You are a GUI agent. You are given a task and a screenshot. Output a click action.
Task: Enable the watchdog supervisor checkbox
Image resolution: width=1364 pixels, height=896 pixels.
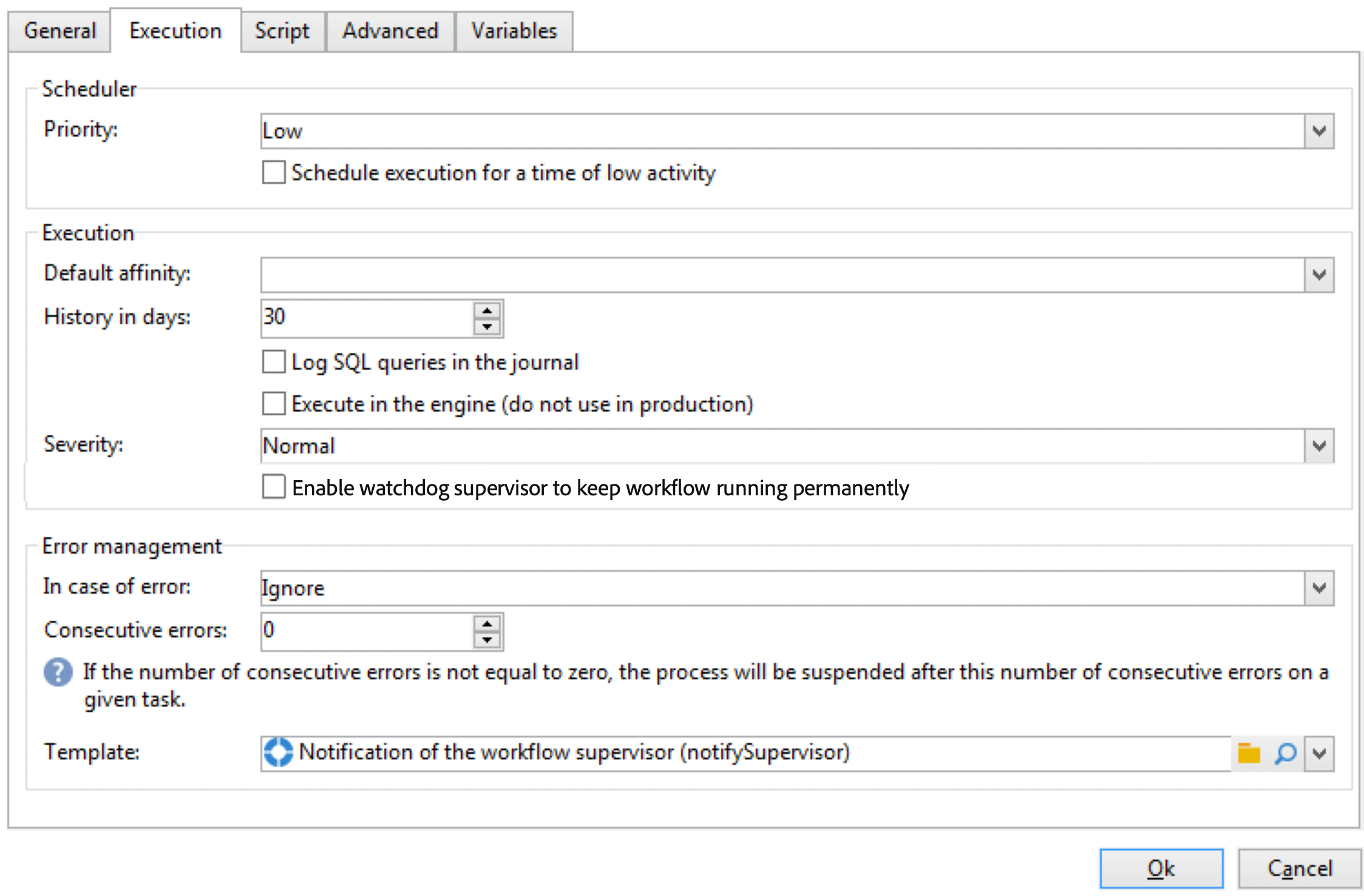(274, 487)
